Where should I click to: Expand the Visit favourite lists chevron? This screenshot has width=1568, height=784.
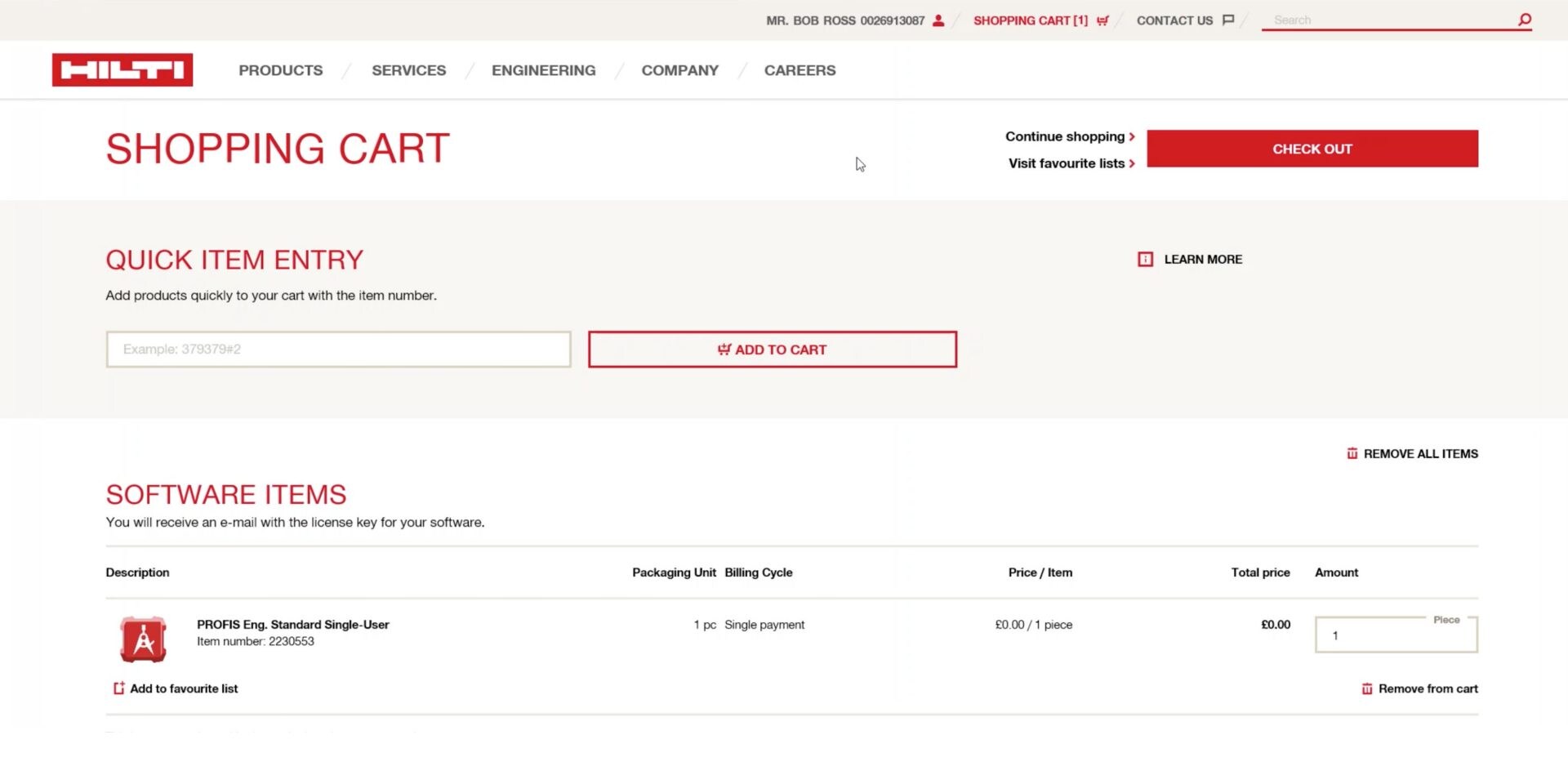pyautogui.click(x=1131, y=163)
